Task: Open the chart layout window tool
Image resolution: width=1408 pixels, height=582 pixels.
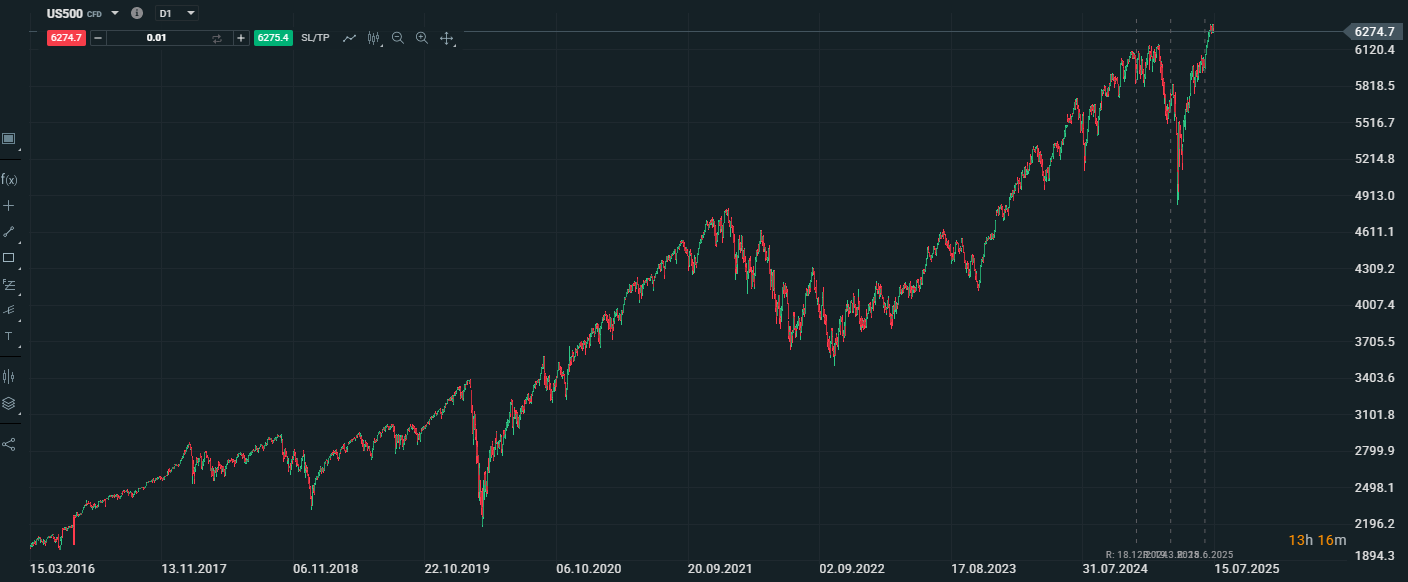Action: coord(9,139)
